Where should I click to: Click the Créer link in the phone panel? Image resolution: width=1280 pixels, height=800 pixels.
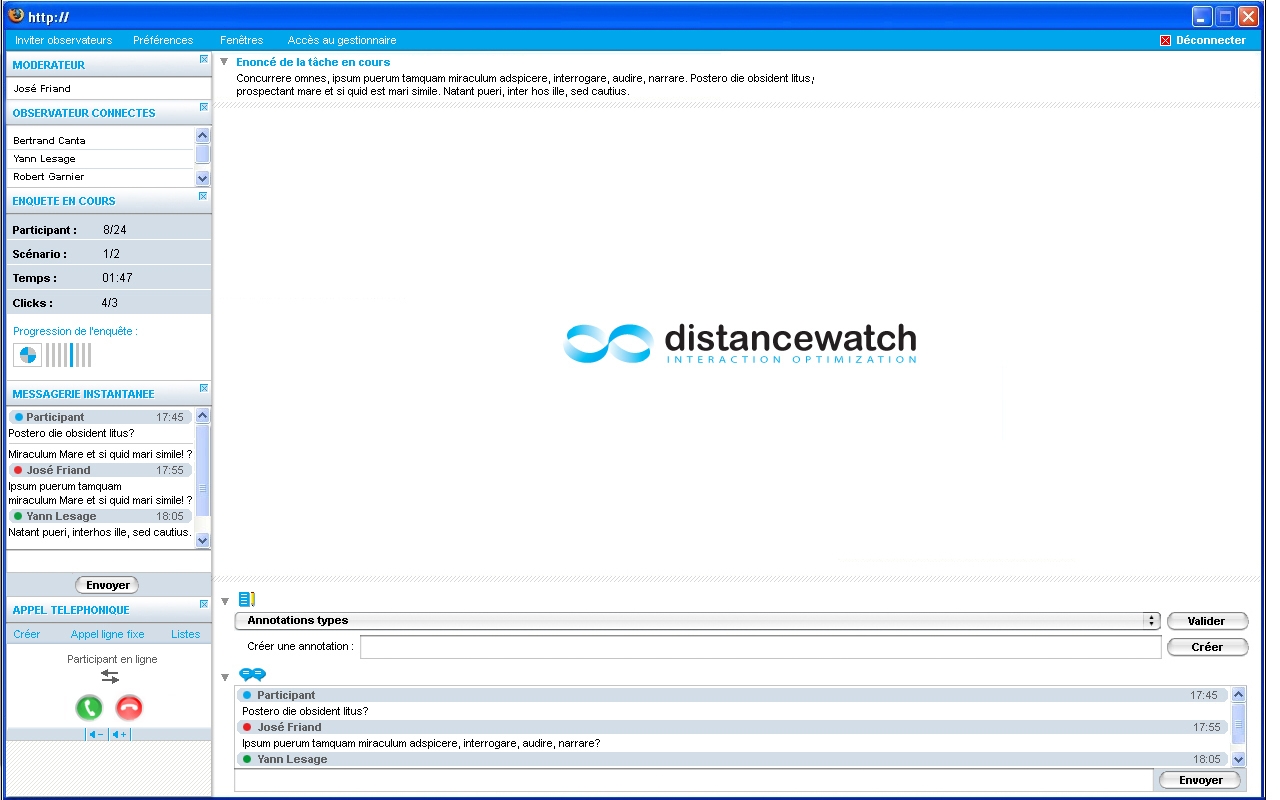coord(27,634)
